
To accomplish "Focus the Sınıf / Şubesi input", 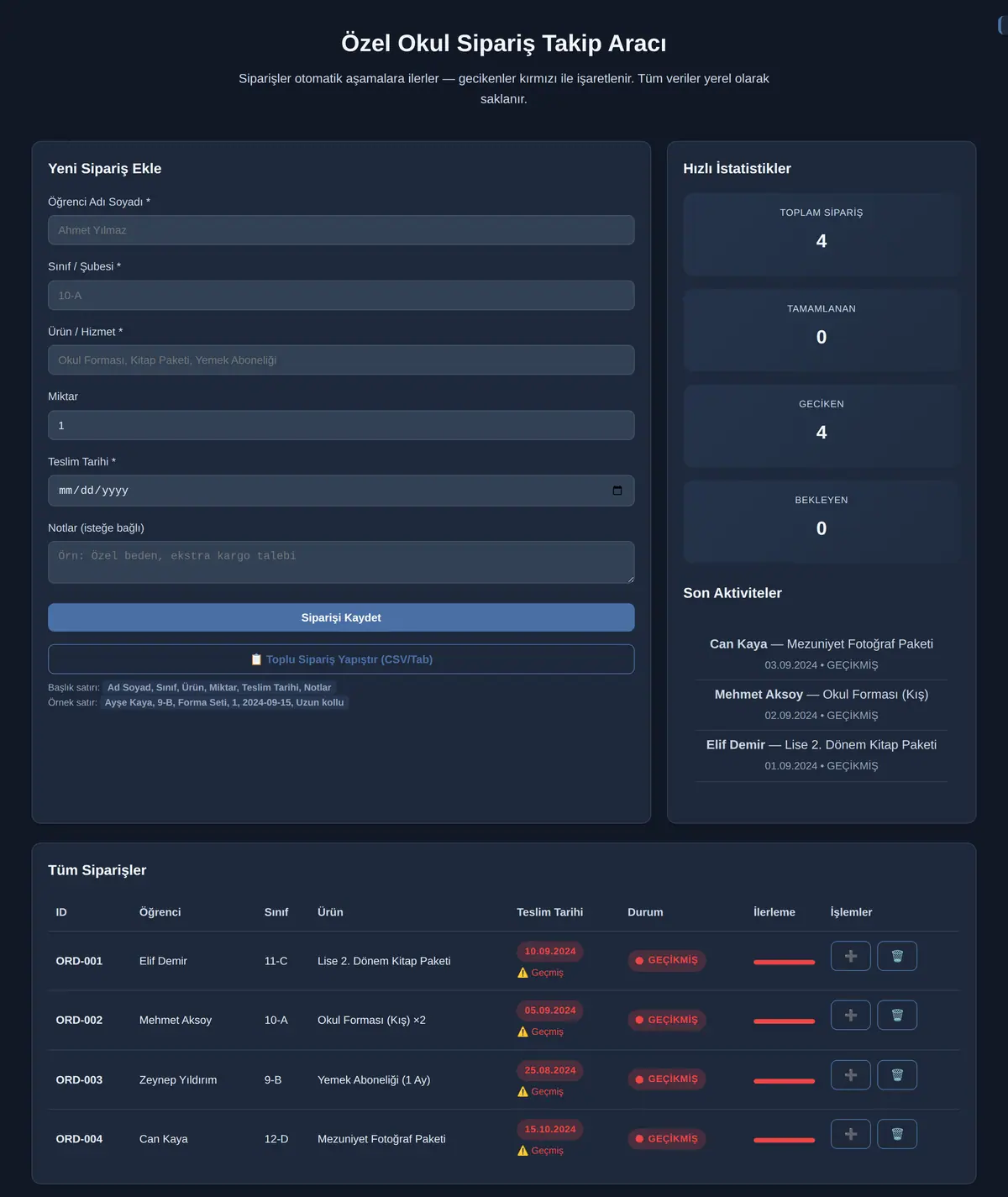I will [341, 296].
